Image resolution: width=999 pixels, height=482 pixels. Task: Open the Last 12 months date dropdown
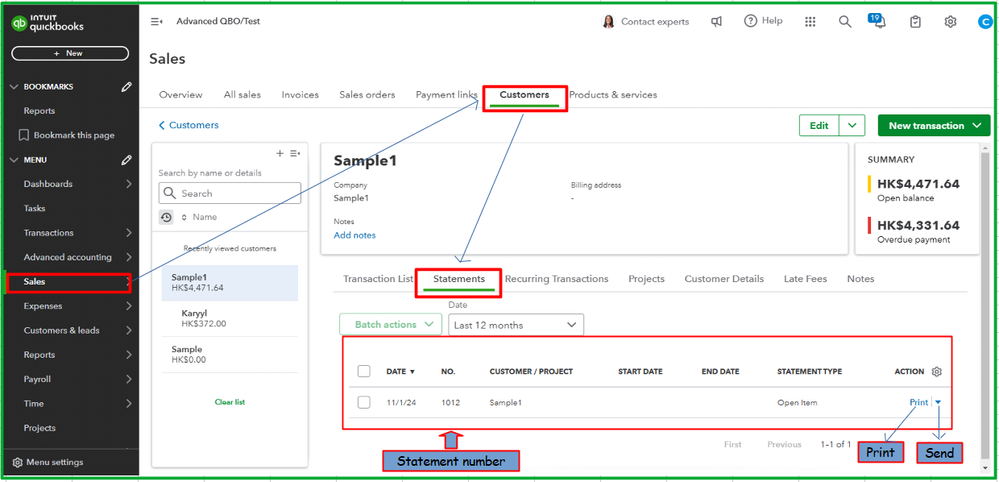[x=516, y=325]
